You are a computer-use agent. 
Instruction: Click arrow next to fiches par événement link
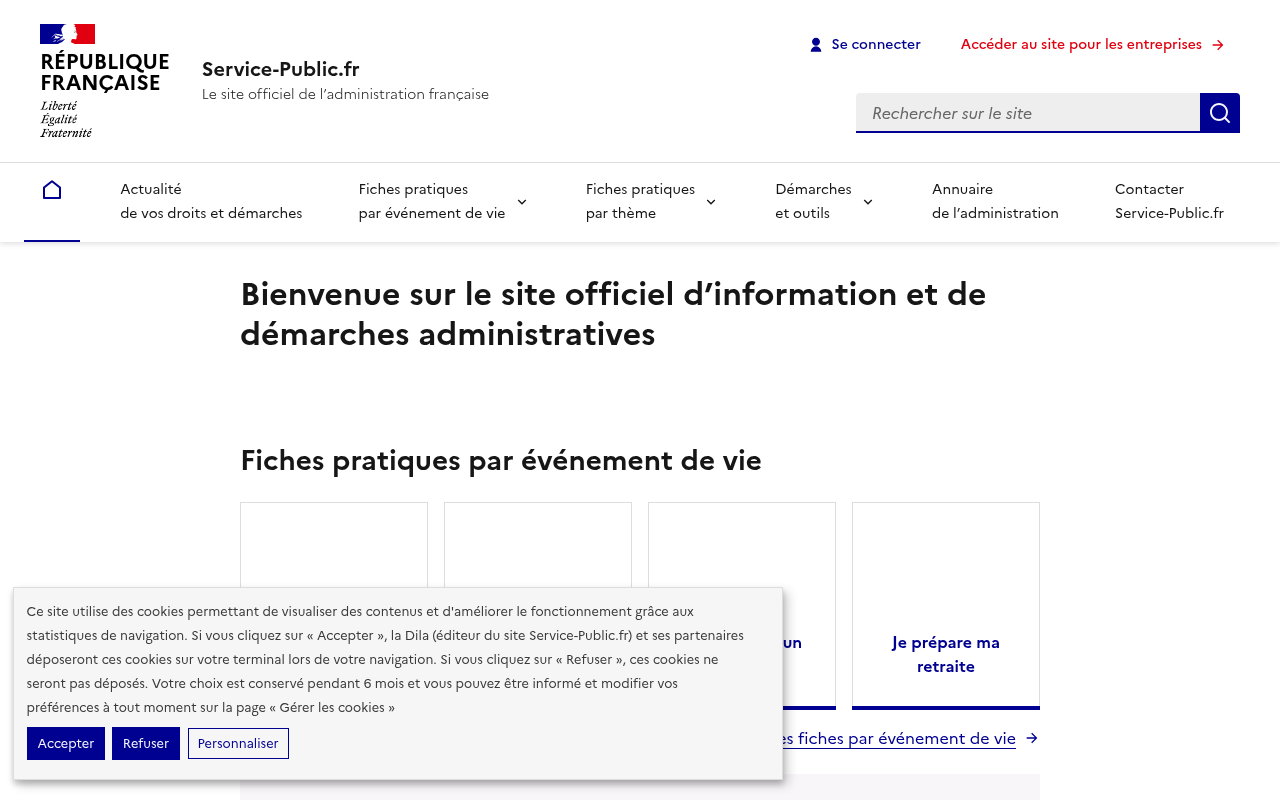[1032, 738]
